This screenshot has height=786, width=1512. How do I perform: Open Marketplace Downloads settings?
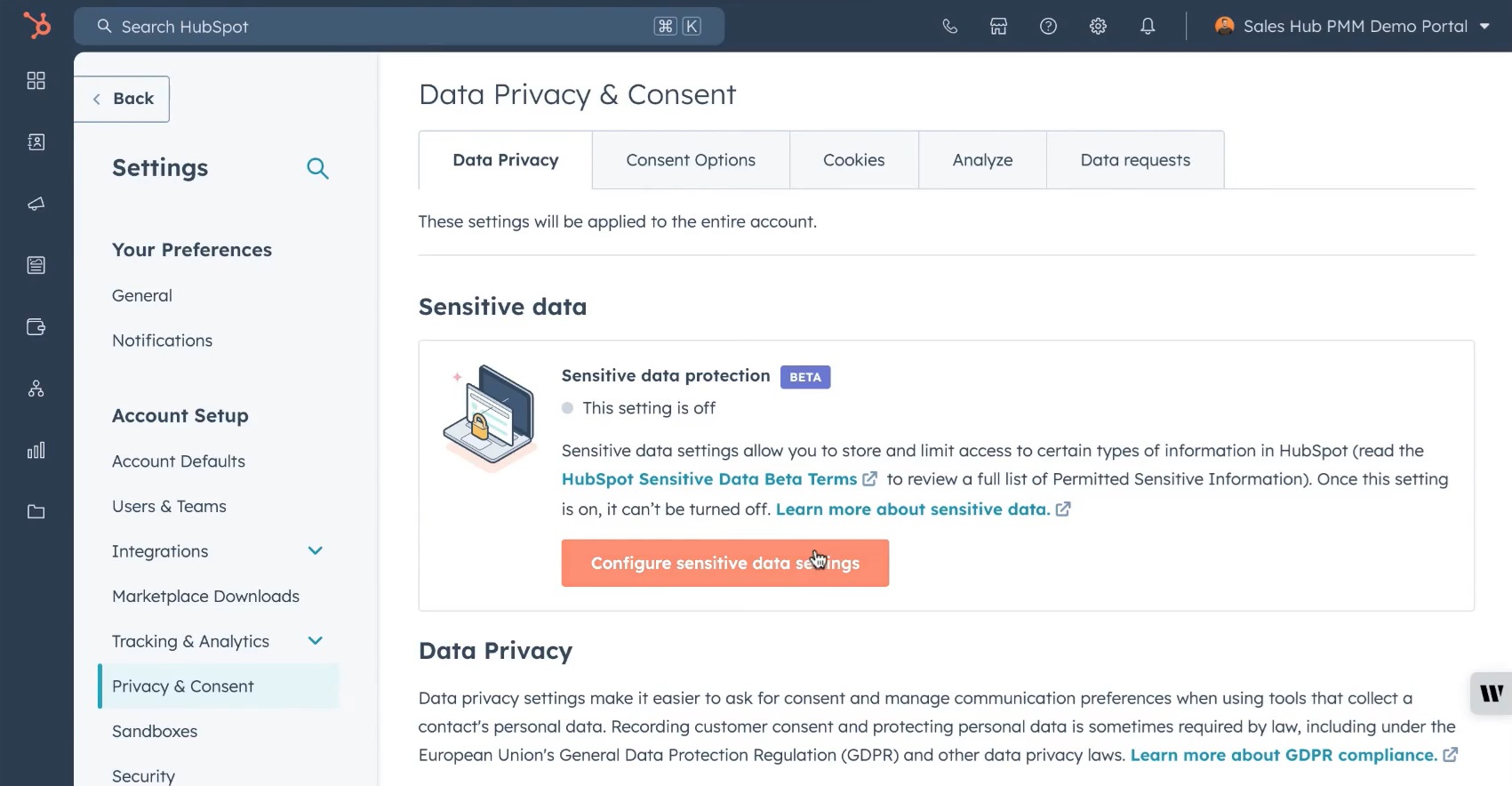205,597
